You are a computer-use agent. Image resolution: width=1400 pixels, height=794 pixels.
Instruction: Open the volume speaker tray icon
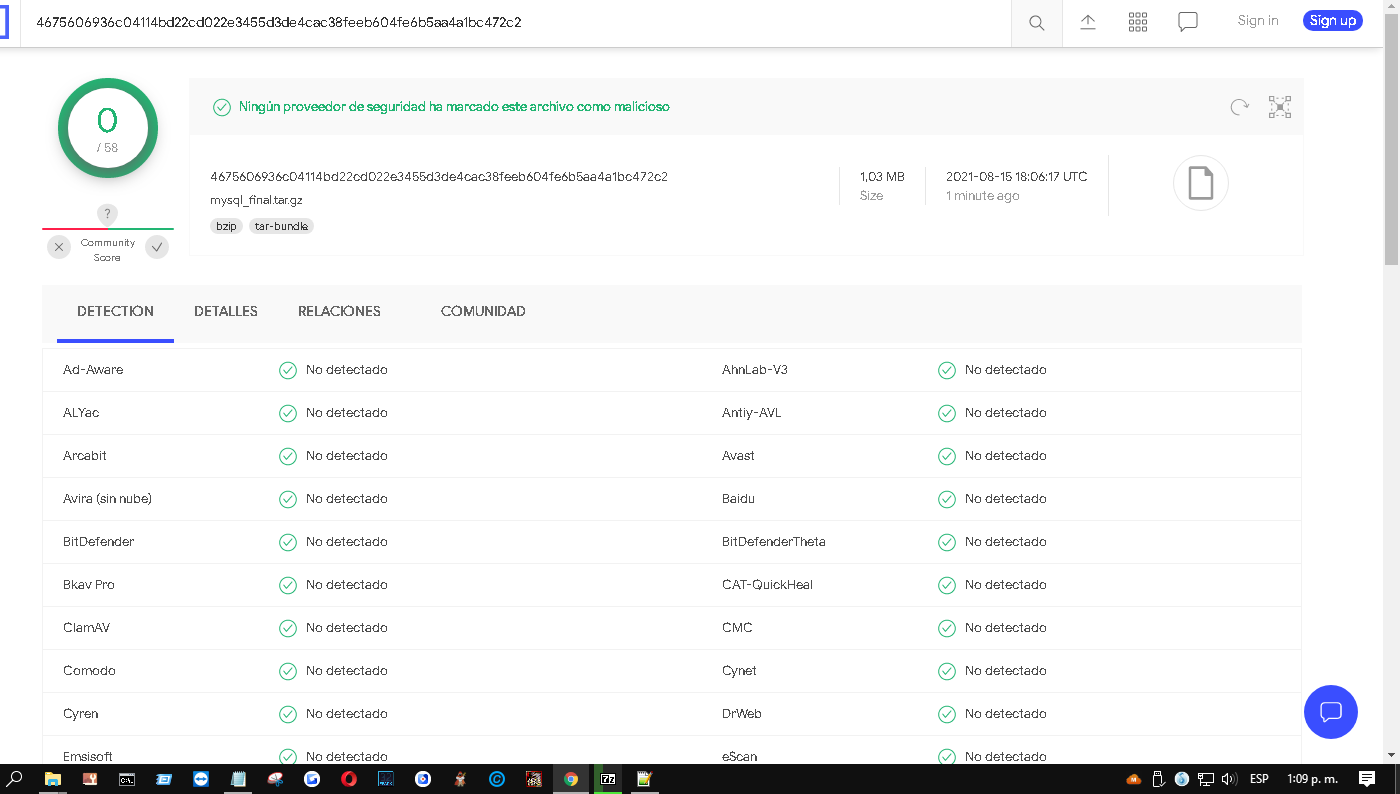pos(1229,779)
